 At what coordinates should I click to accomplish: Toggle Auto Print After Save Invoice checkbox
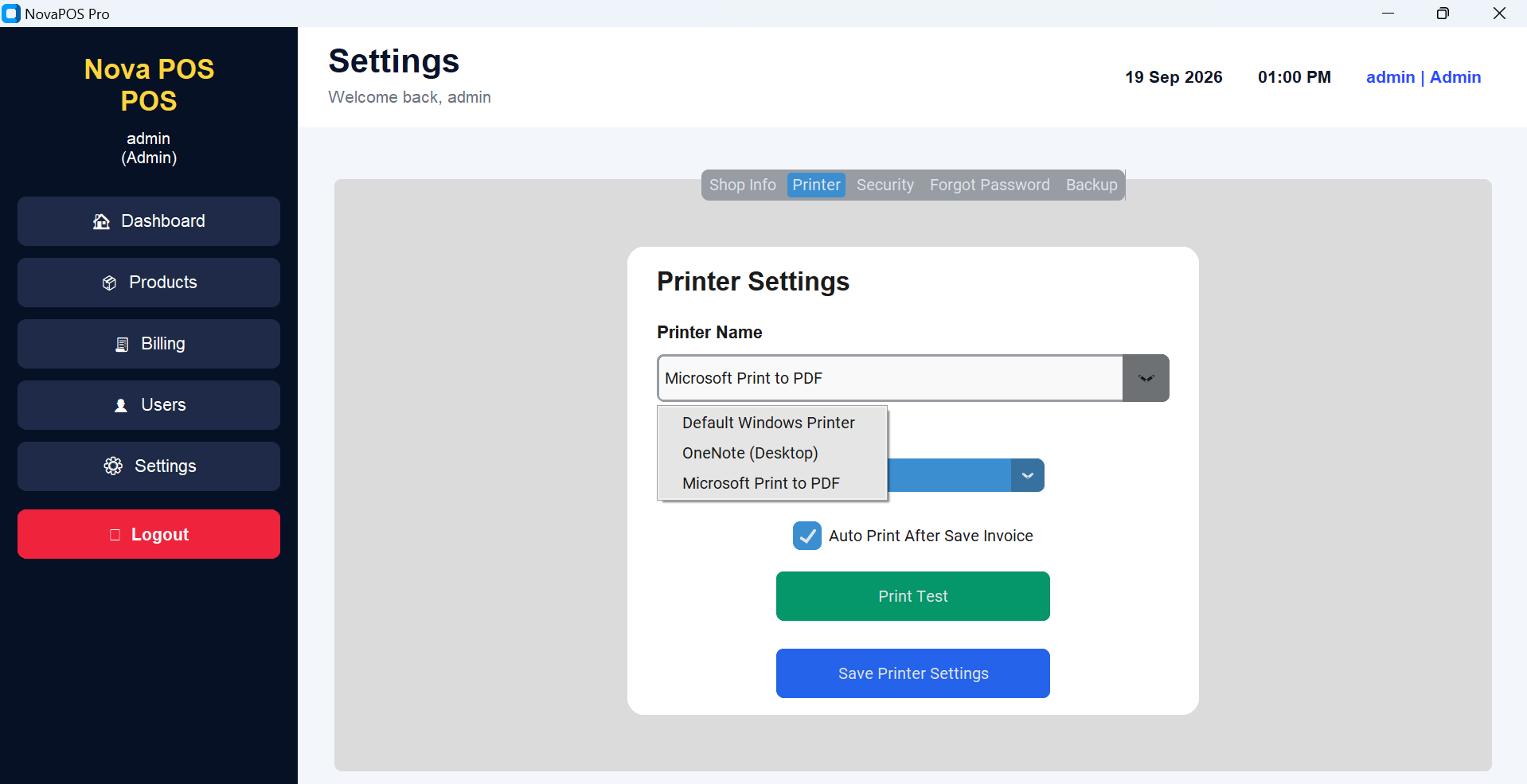pos(806,536)
